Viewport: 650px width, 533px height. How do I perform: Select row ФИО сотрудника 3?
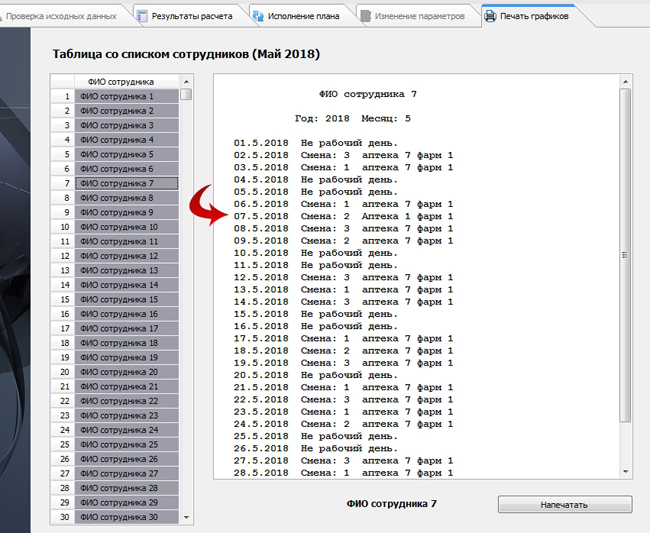[126, 125]
